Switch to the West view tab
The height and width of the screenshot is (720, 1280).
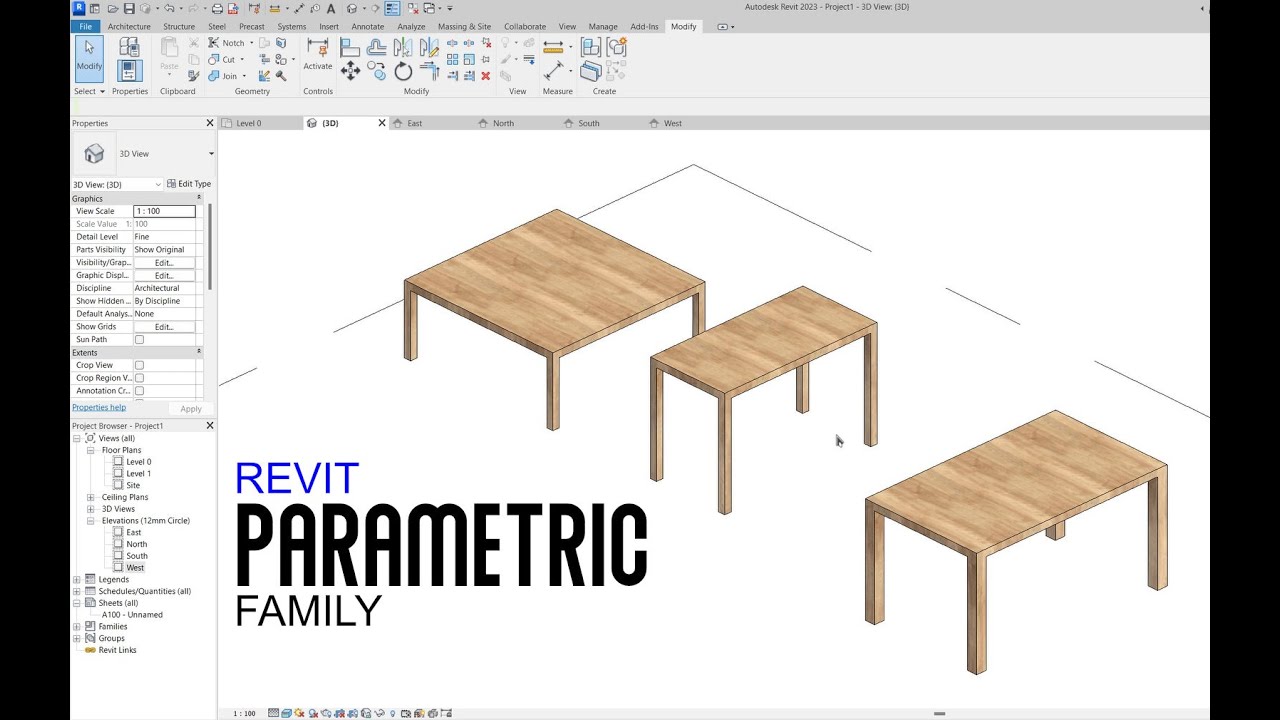pos(673,123)
